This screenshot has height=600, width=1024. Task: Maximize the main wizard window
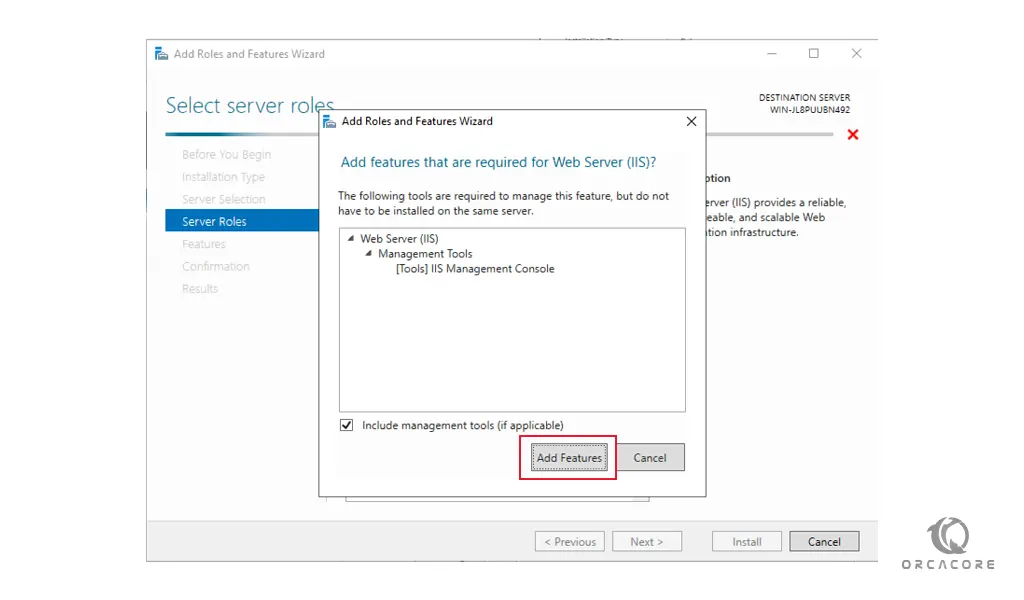(x=814, y=54)
